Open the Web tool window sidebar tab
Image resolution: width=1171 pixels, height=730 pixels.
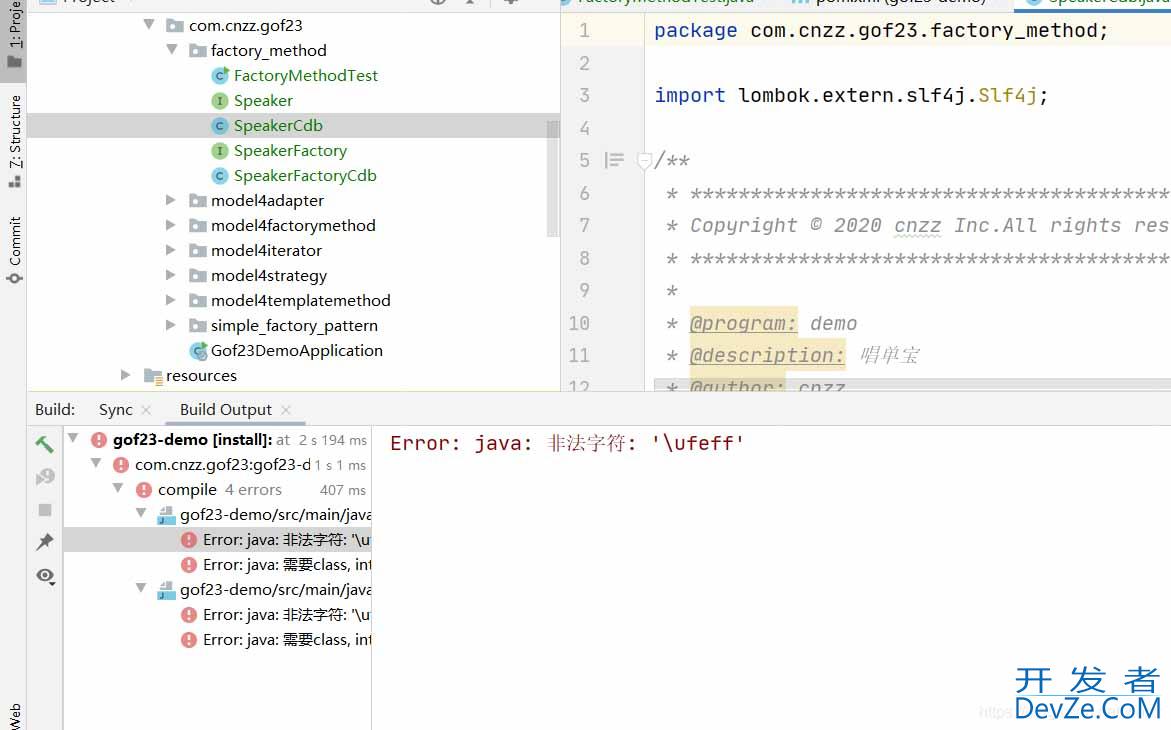tap(14, 715)
